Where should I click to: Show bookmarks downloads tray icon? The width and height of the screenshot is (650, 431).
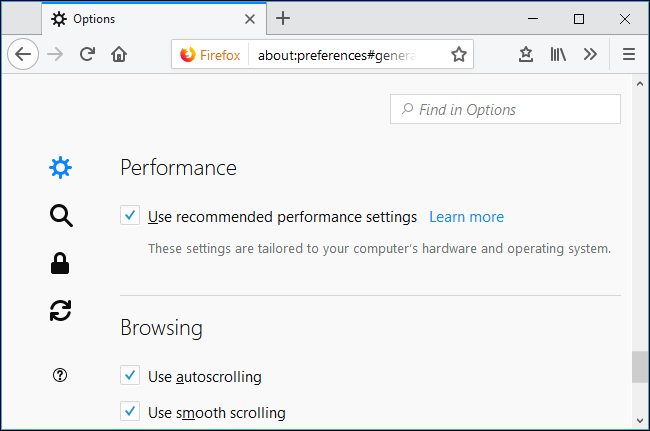pyautogui.click(x=526, y=55)
